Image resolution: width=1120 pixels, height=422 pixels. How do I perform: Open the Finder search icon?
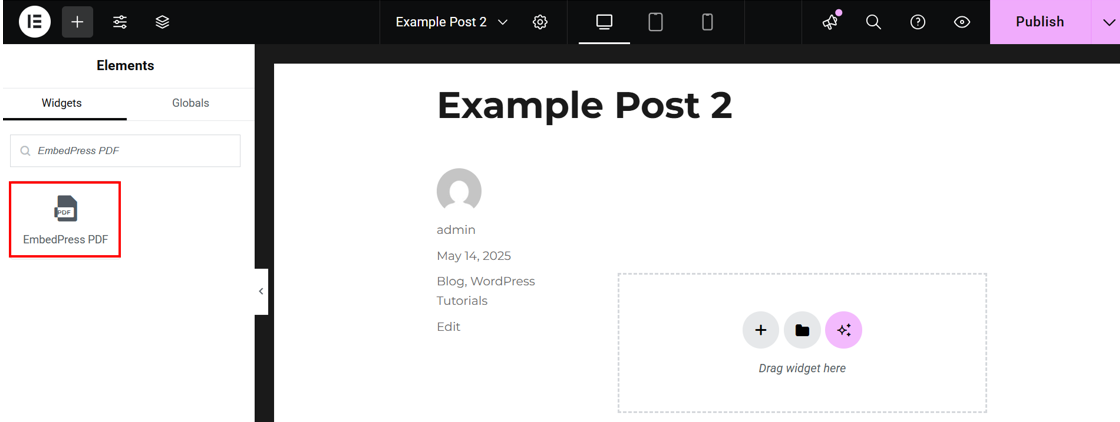point(873,22)
